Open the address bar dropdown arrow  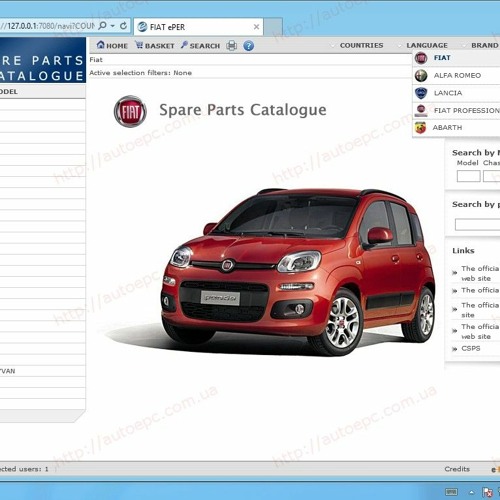point(113,26)
